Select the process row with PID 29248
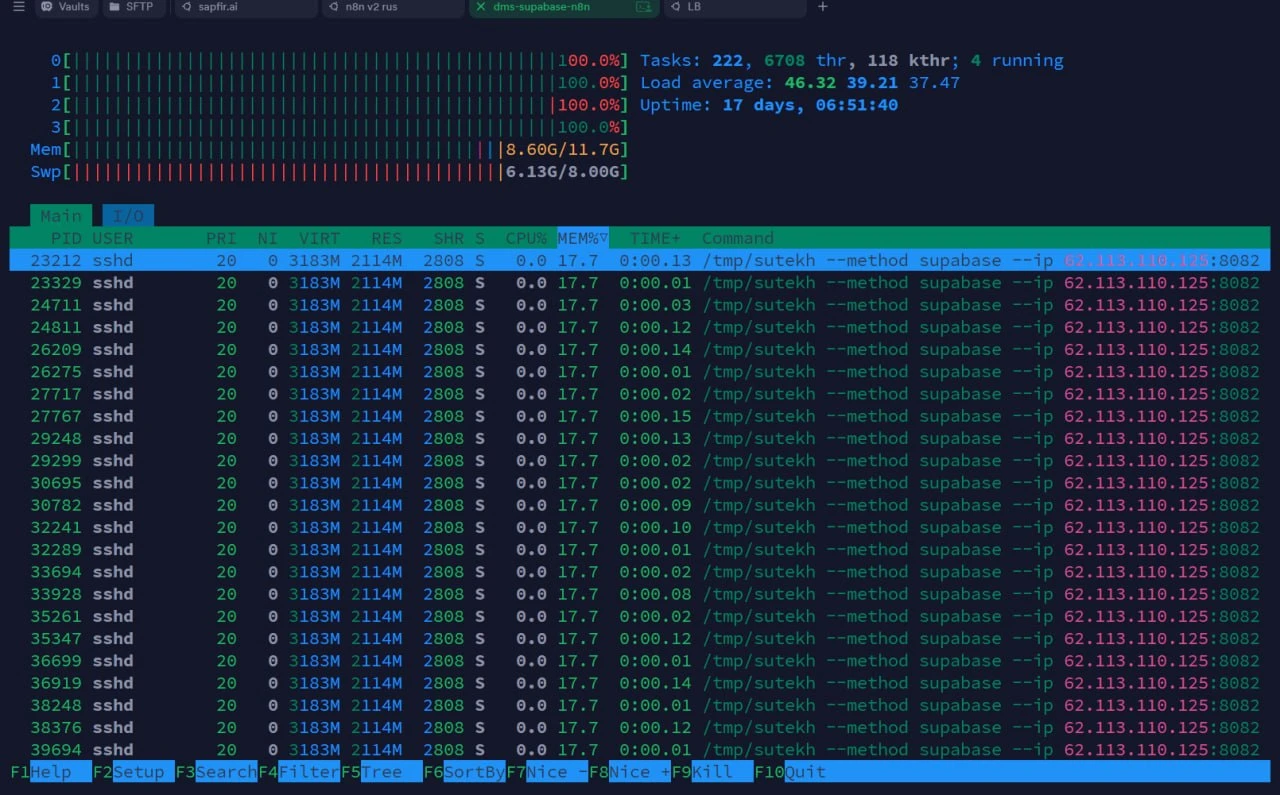The width and height of the screenshot is (1280, 795). (640, 438)
